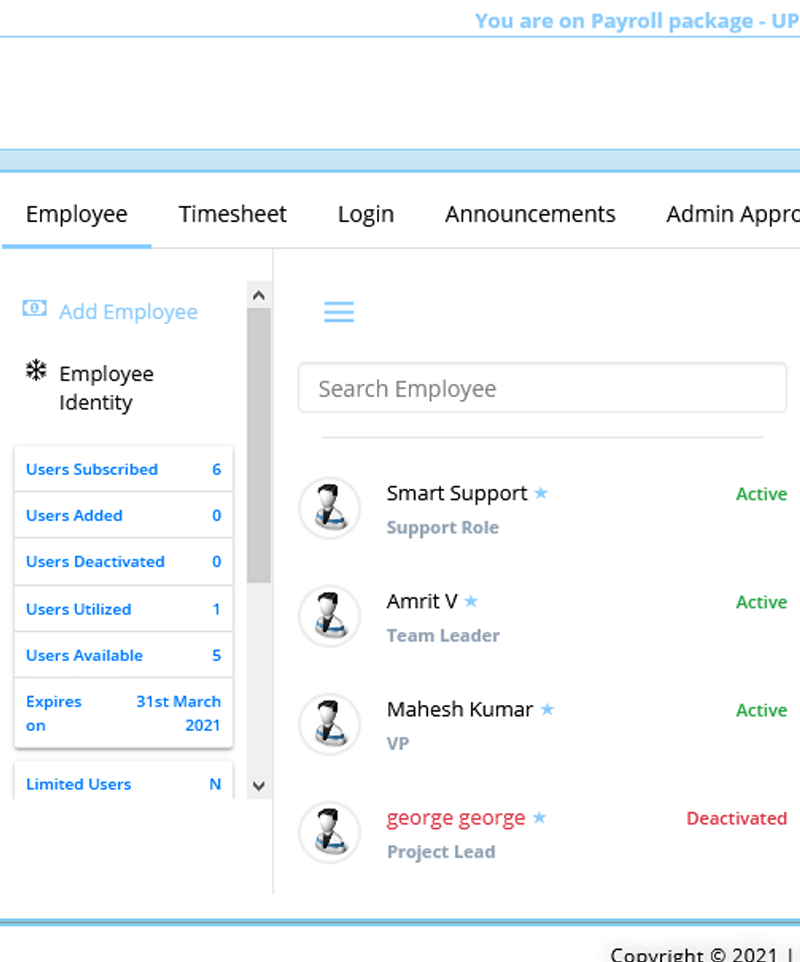Viewport: 800px width, 962px height.
Task: Open the deactivated george george employee name
Action: 455,818
